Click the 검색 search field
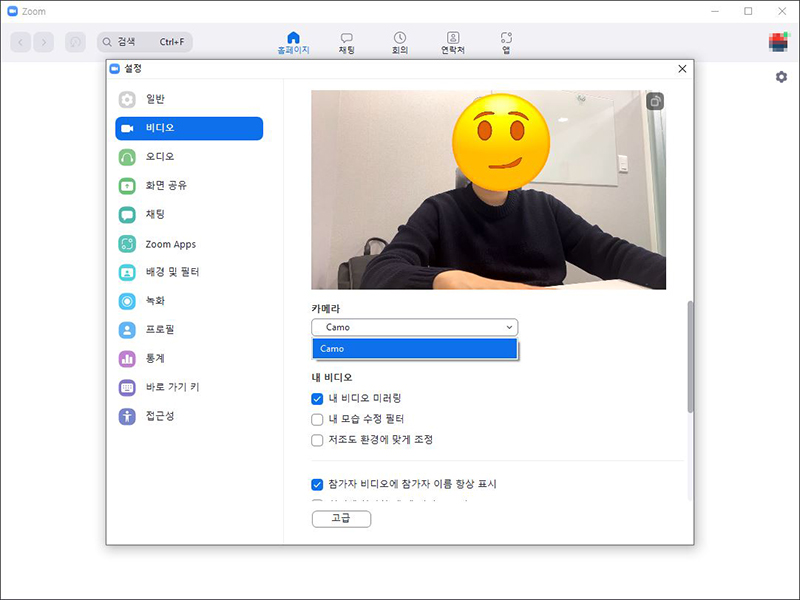The height and width of the screenshot is (600, 800). coord(145,42)
